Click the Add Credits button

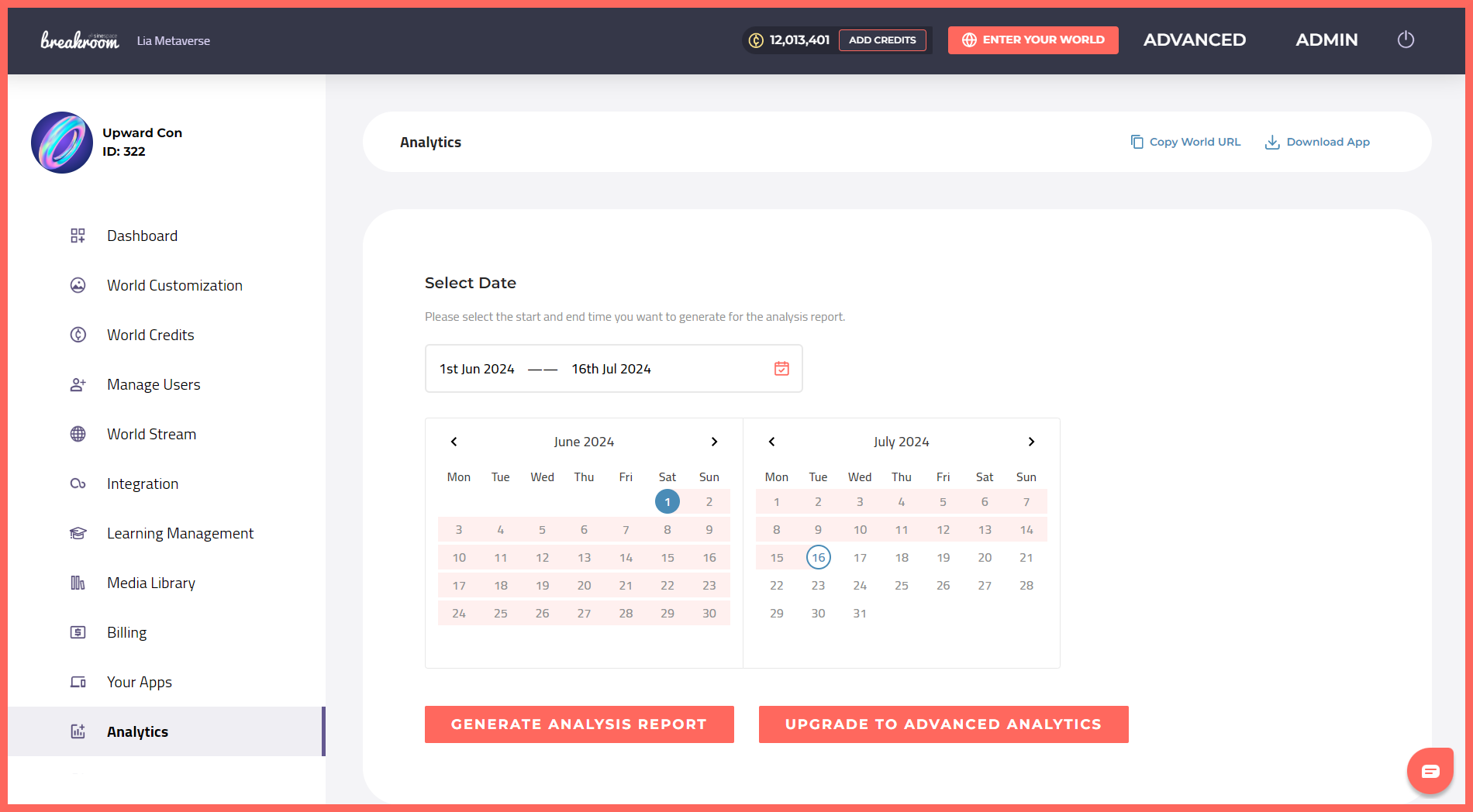882,40
